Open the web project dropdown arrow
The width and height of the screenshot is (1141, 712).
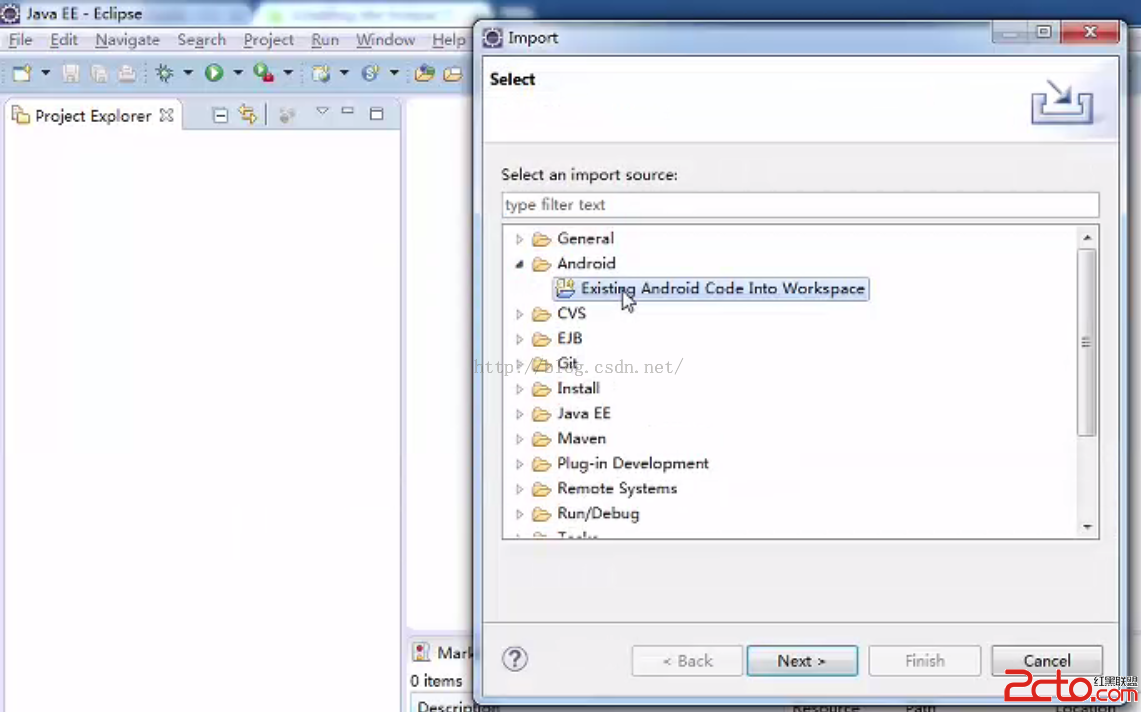point(344,73)
